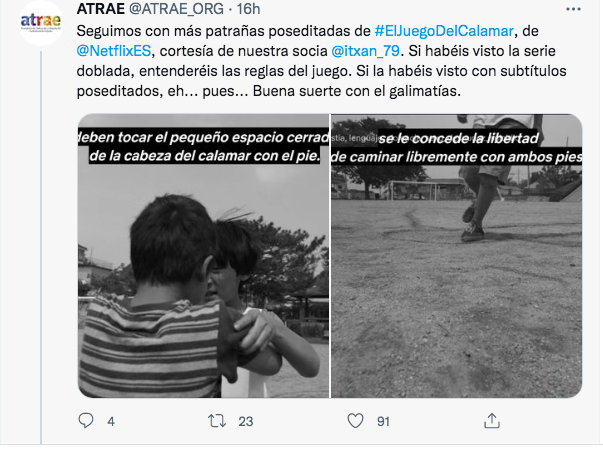Click the reply count 4
This screenshot has width=603, height=449.
(111, 422)
